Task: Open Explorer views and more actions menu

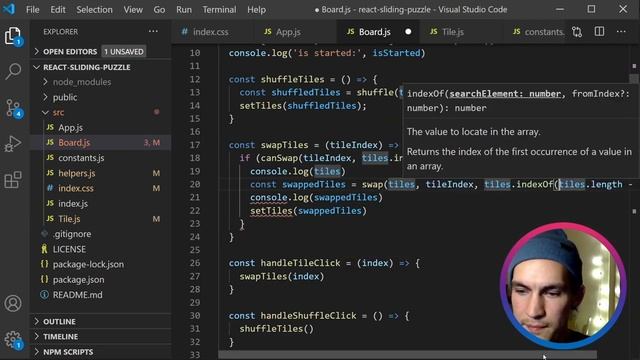Action: coord(153,31)
